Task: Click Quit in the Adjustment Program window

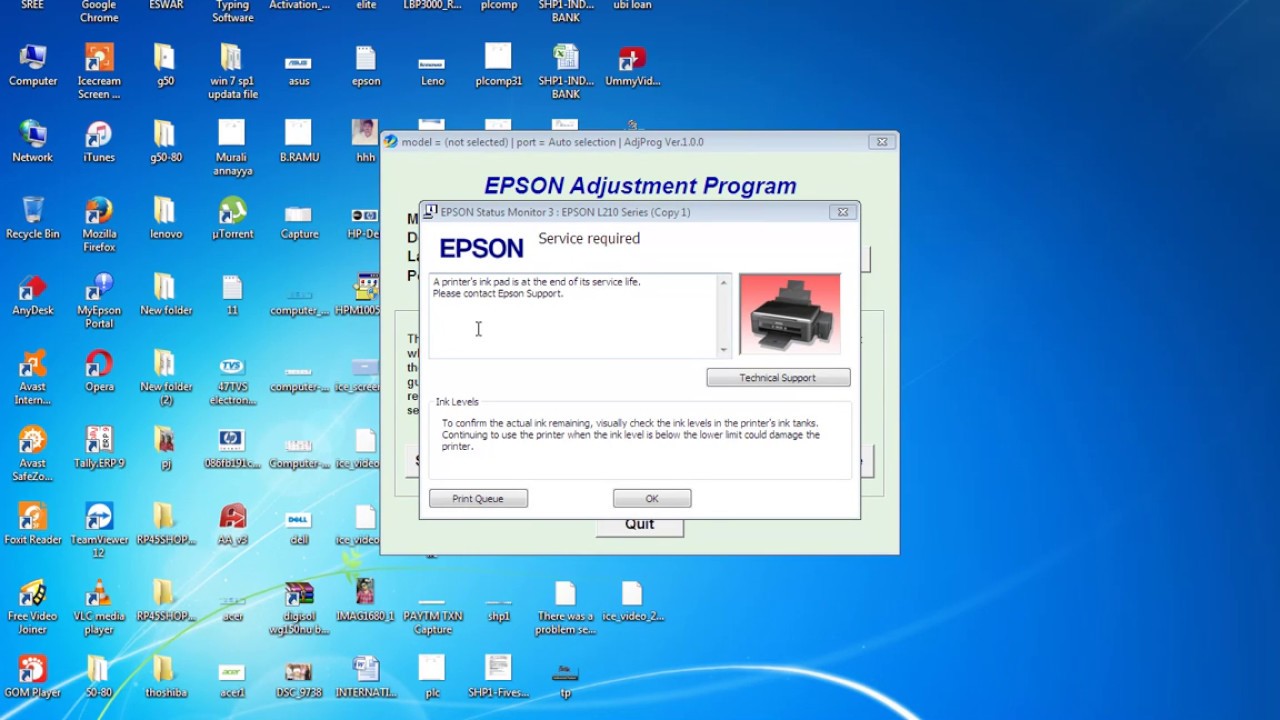Action: pyautogui.click(x=640, y=526)
